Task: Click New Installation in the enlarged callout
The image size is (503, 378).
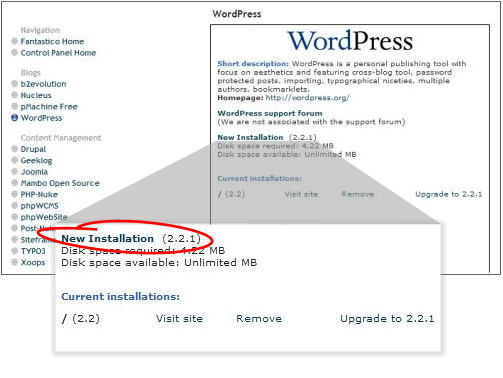Action: [107, 239]
